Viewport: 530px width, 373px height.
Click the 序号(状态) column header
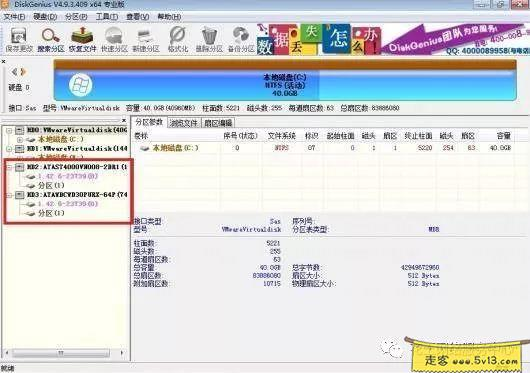pos(240,136)
